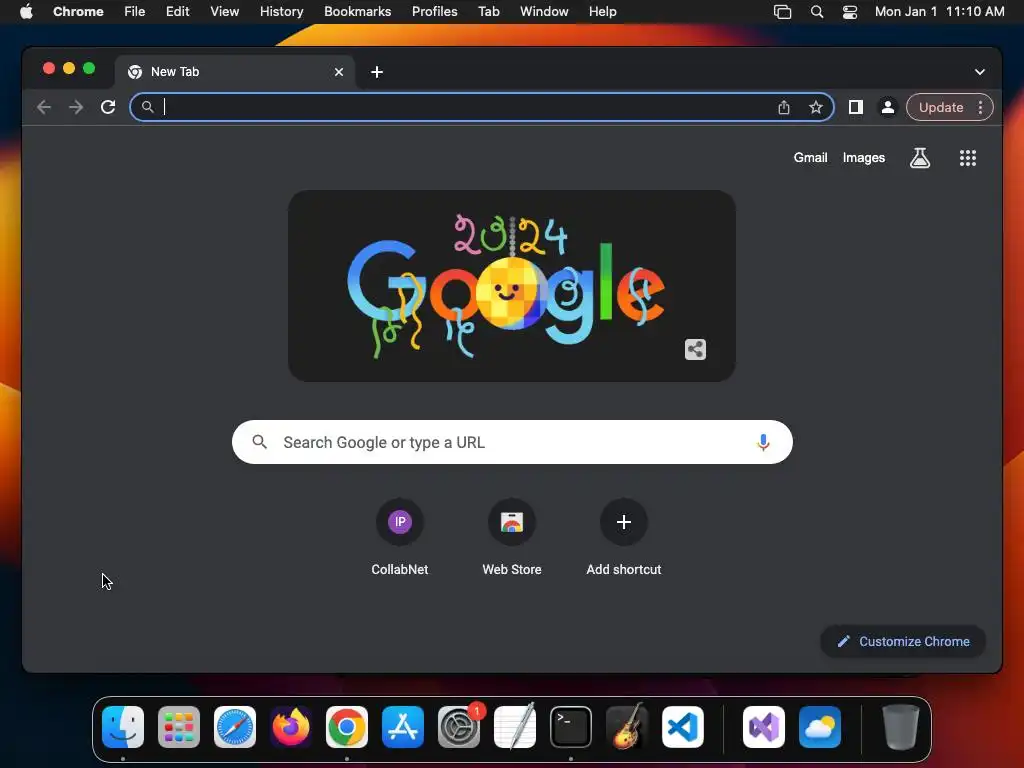The image size is (1024, 768).
Task: Launch Firefox from the dock
Action: (291, 727)
